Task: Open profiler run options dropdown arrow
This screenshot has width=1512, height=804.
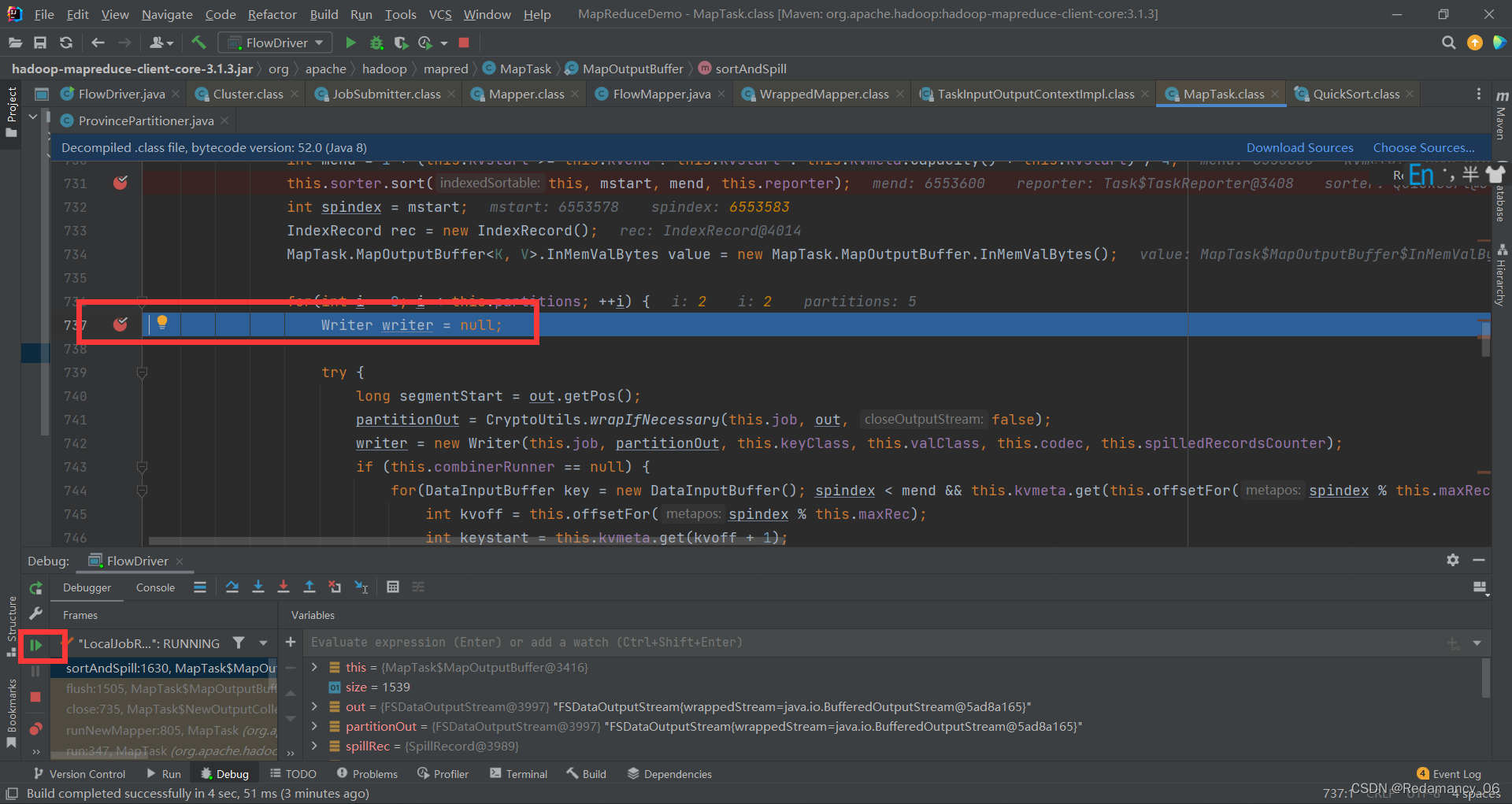Action: (444, 43)
